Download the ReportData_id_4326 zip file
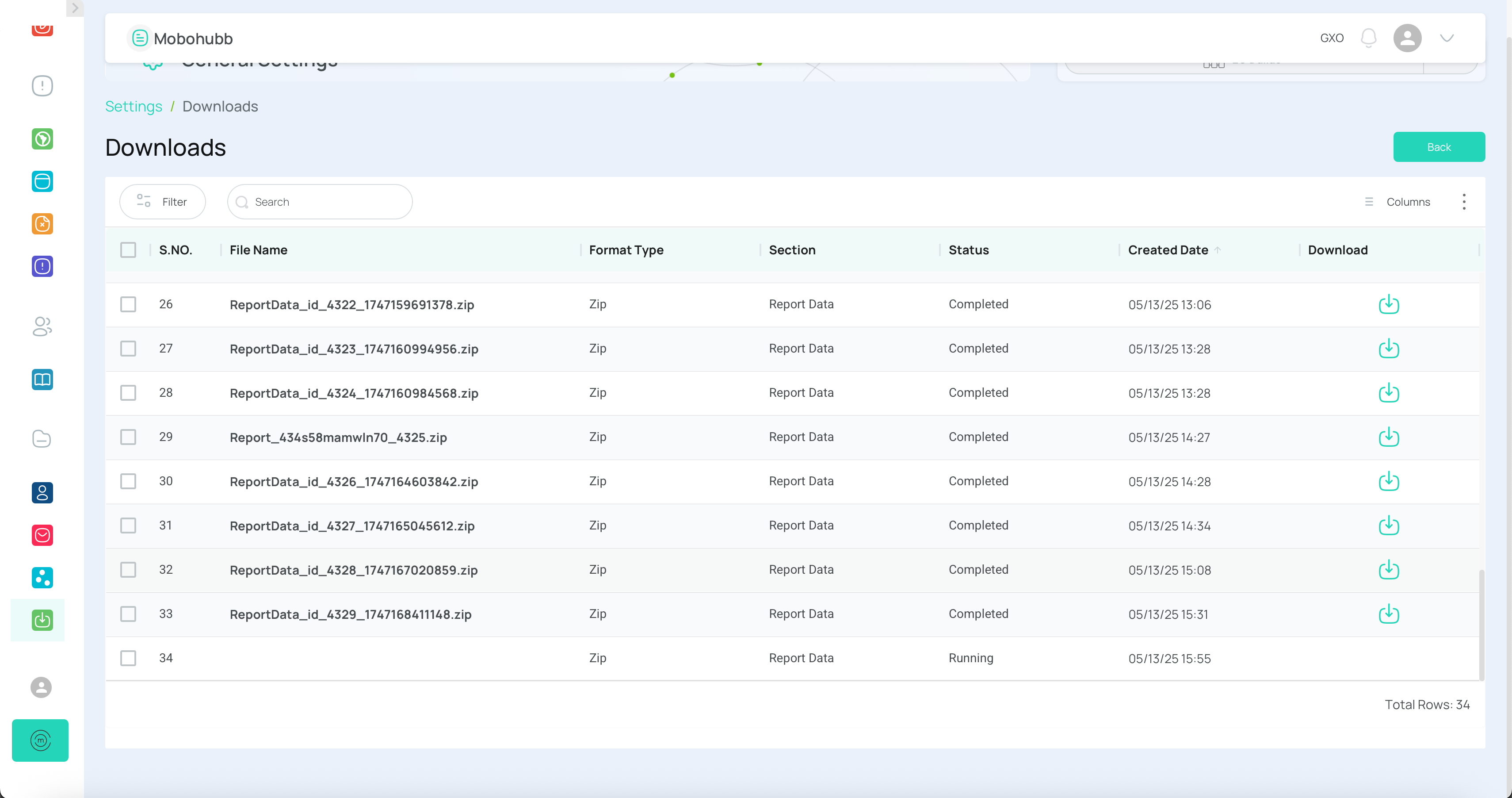The image size is (1512, 798). pyautogui.click(x=1388, y=481)
